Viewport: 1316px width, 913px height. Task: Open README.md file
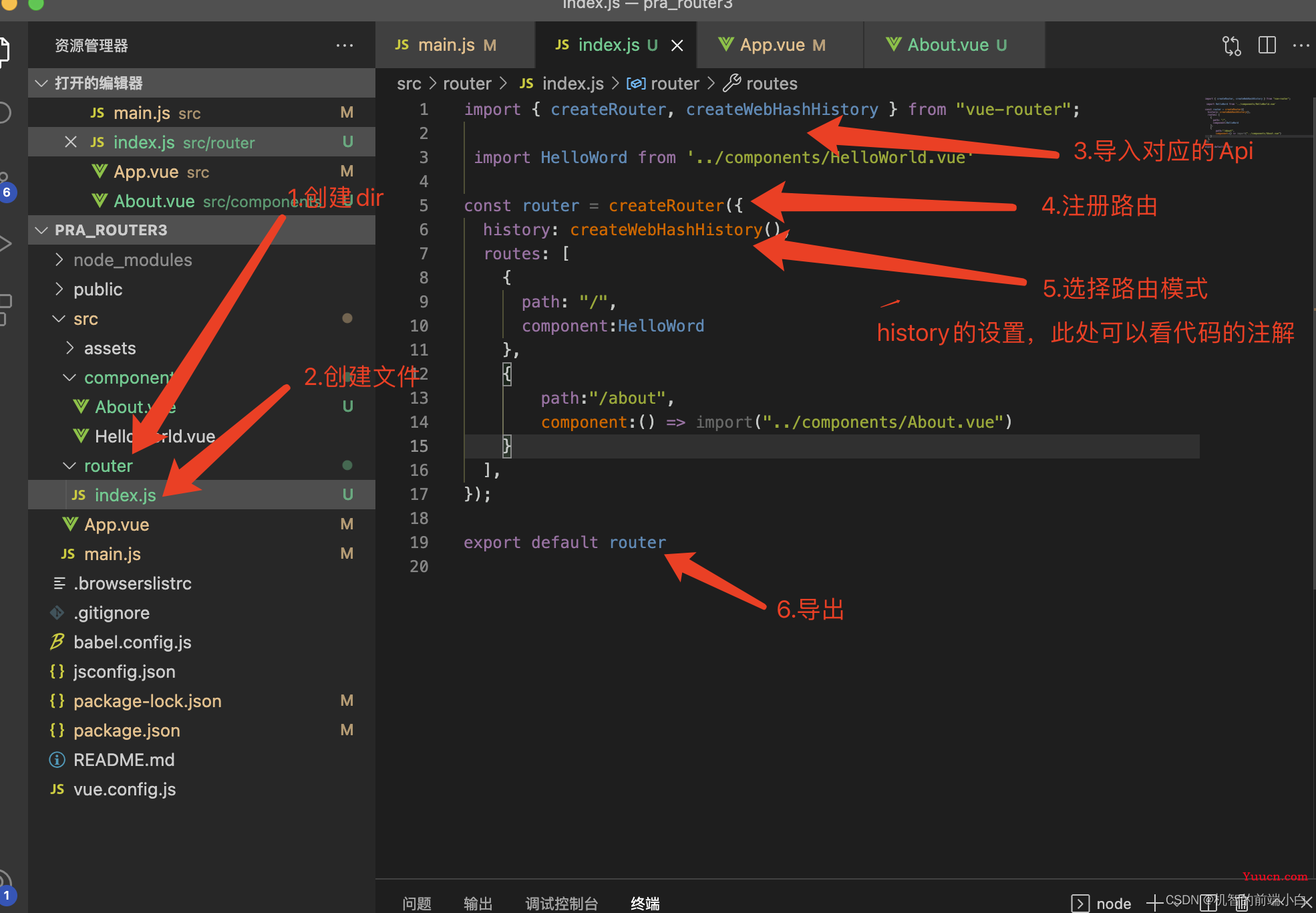tap(202, 760)
